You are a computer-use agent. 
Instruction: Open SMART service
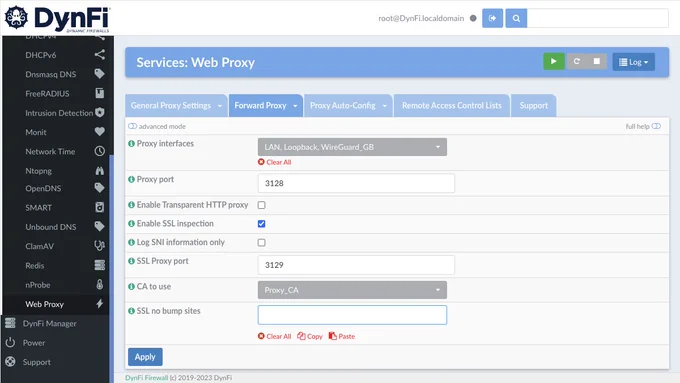click(x=38, y=208)
